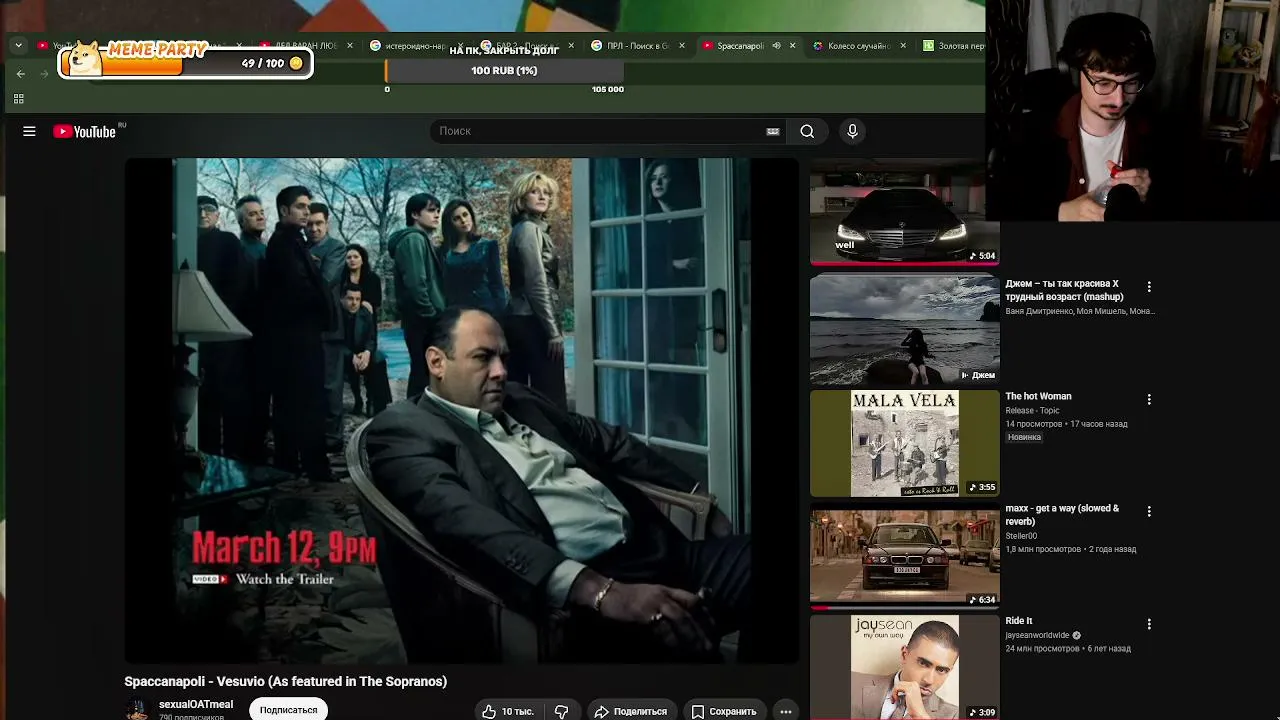Open the Джем mix beach thumbnail

click(904, 330)
